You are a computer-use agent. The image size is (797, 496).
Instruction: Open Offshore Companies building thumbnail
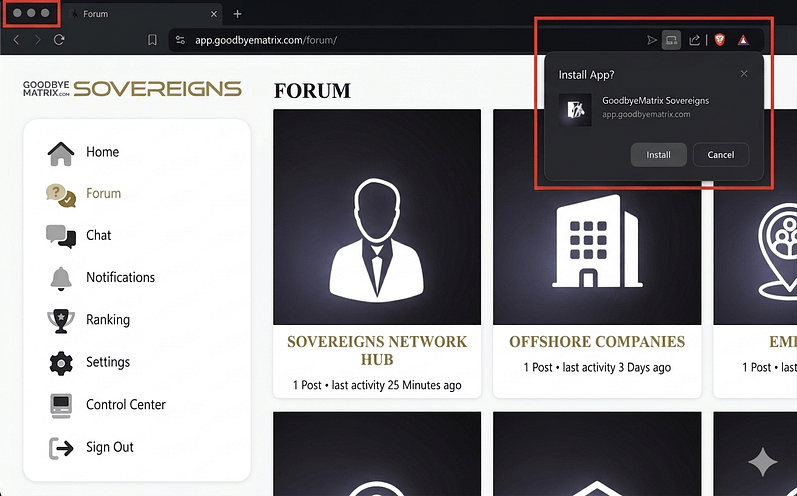point(597,217)
